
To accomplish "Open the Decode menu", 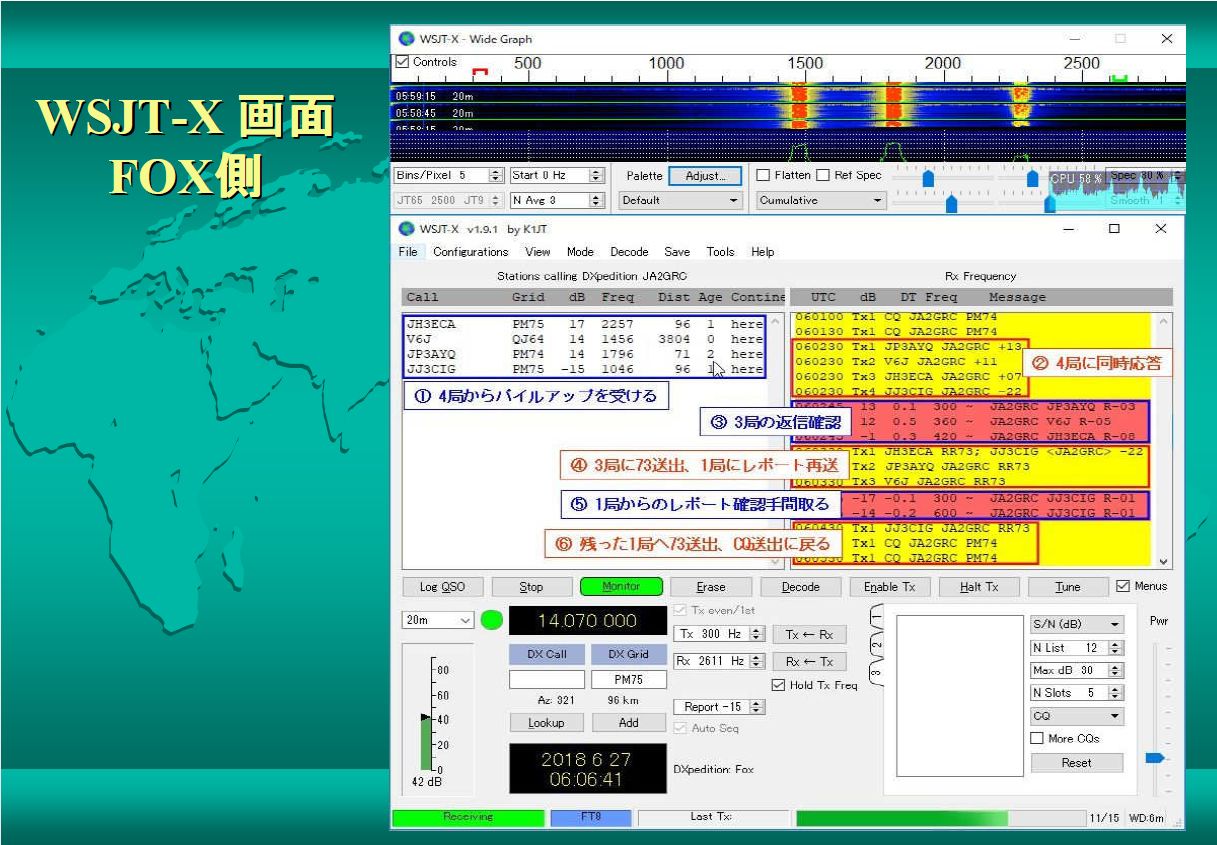I will (629, 252).
